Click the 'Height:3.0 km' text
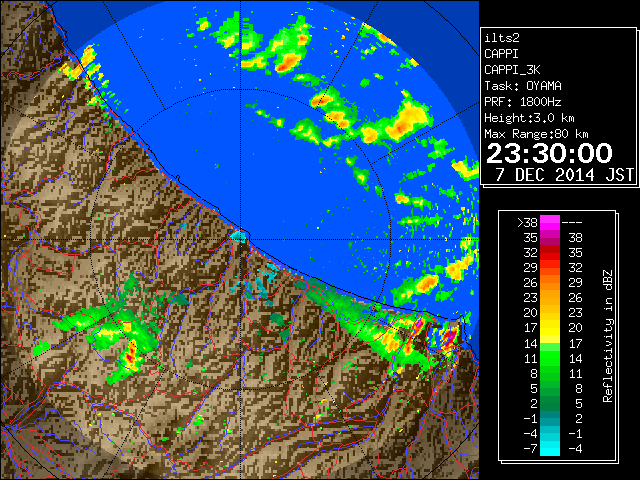640x480 pixels. coord(529,118)
